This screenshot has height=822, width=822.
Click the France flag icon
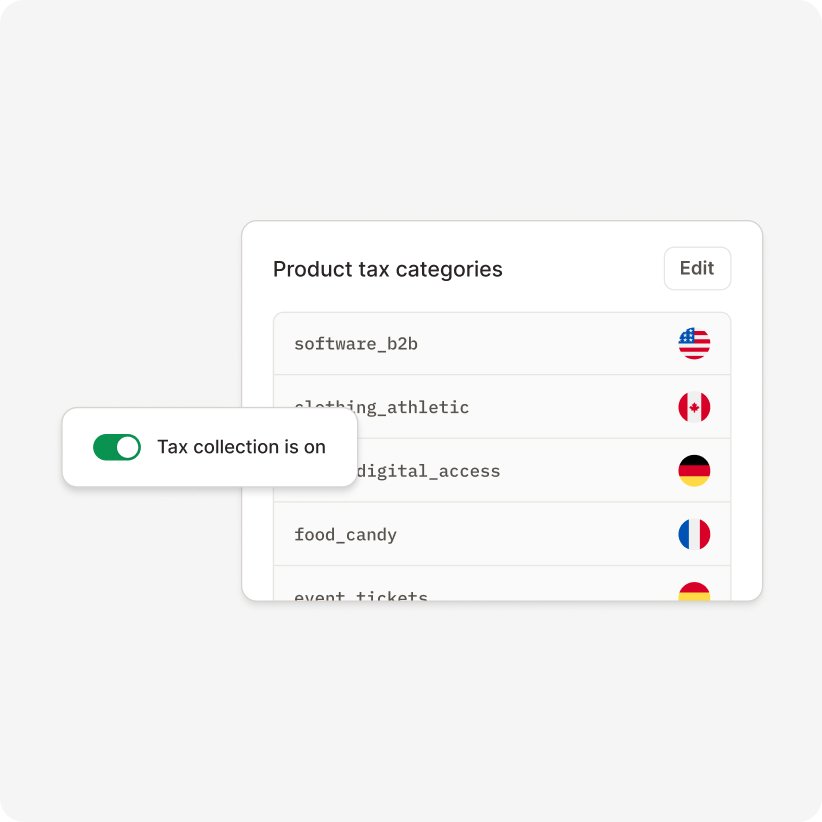694,534
